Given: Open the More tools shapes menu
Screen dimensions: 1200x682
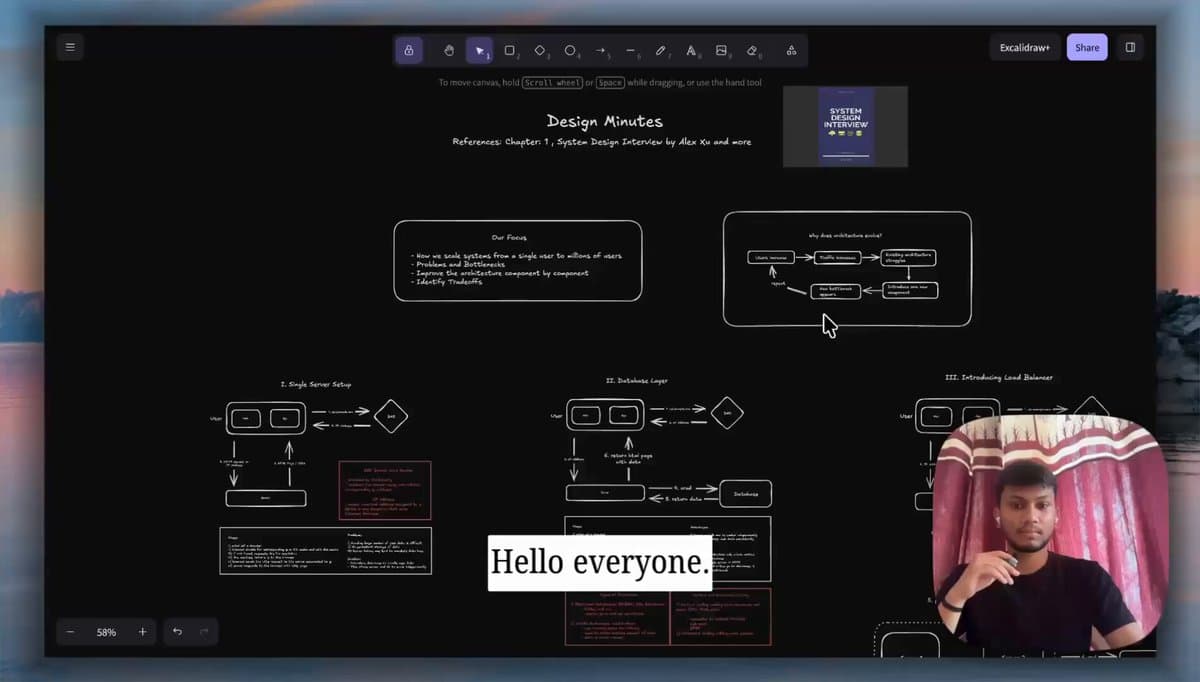Looking at the screenshot, I should coord(791,50).
